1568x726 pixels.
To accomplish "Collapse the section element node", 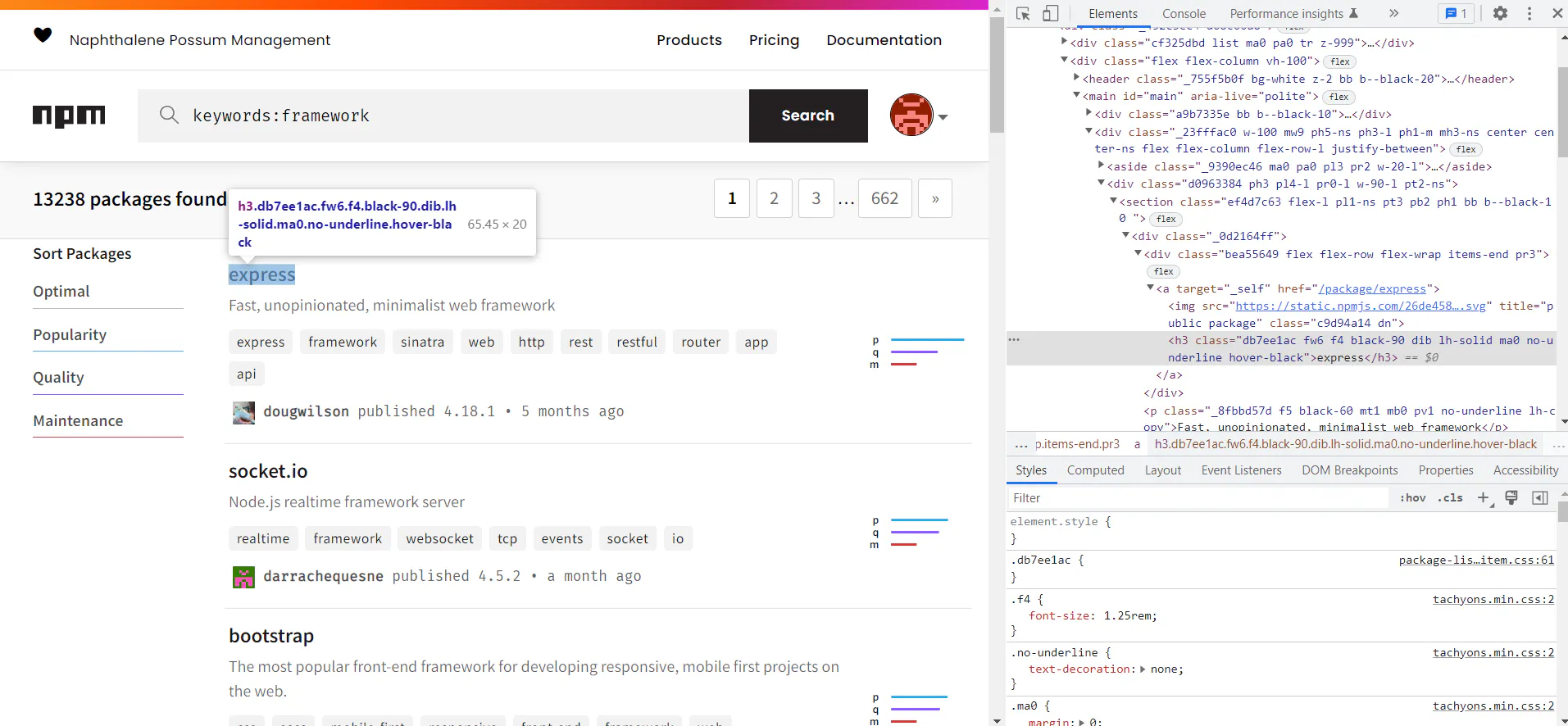I will click(1114, 201).
